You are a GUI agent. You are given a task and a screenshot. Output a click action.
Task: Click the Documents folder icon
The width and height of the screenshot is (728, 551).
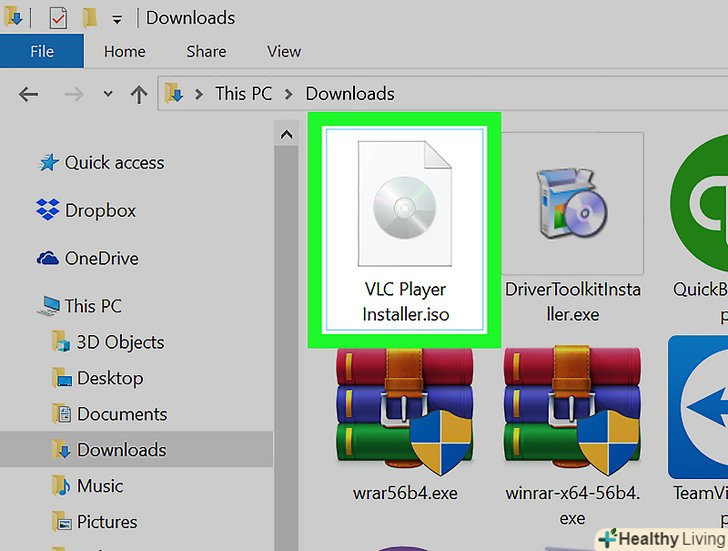coord(61,413)
